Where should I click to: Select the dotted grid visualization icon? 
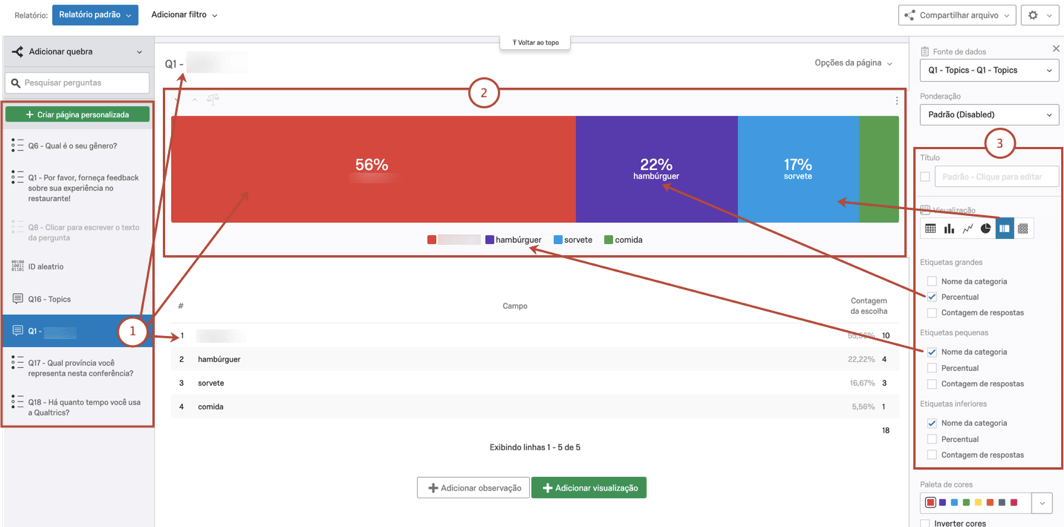(x=1023, y=229)
